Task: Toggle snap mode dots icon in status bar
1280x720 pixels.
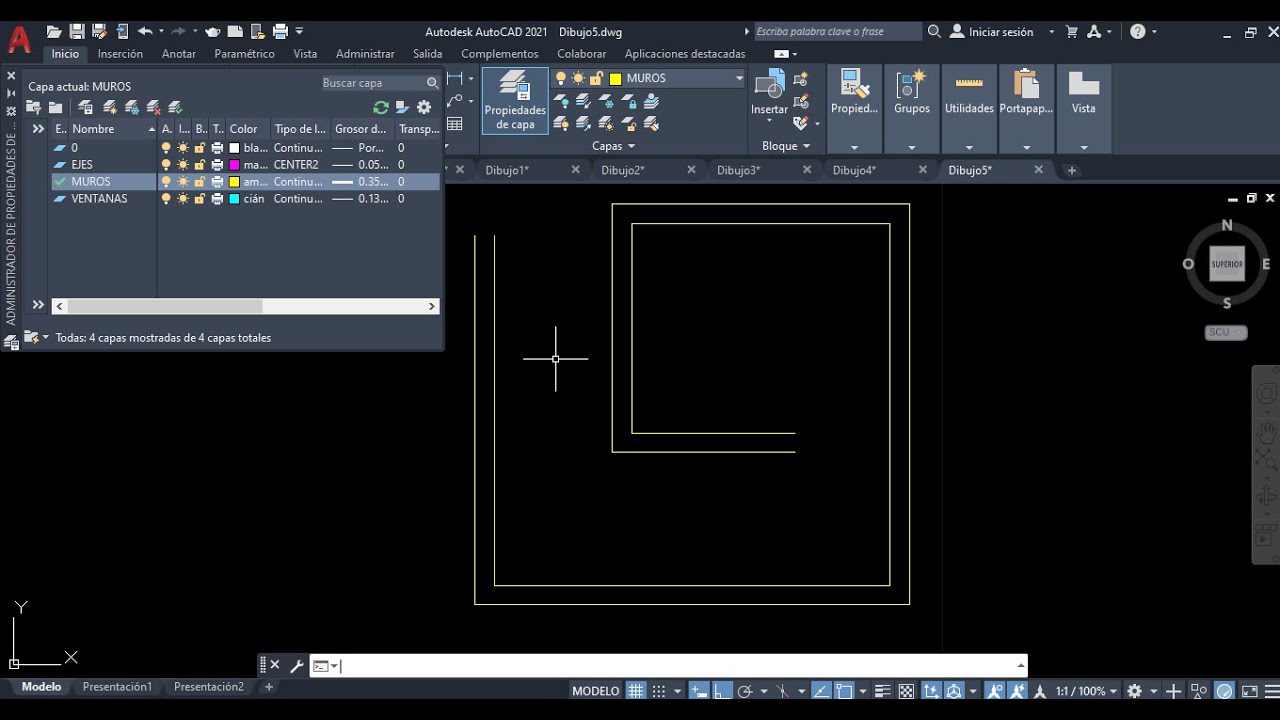Action: (659, 691)
